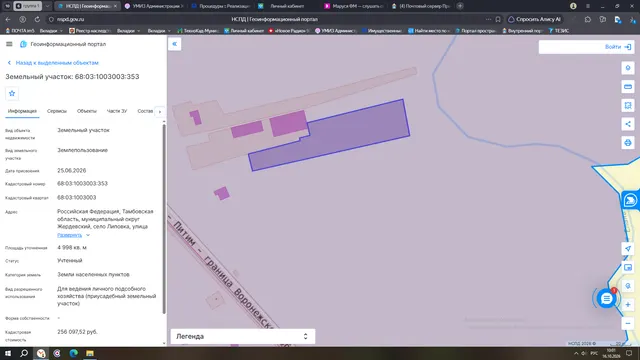Open Windows taskbar search

pyautogui.click(x=24, y=353)
